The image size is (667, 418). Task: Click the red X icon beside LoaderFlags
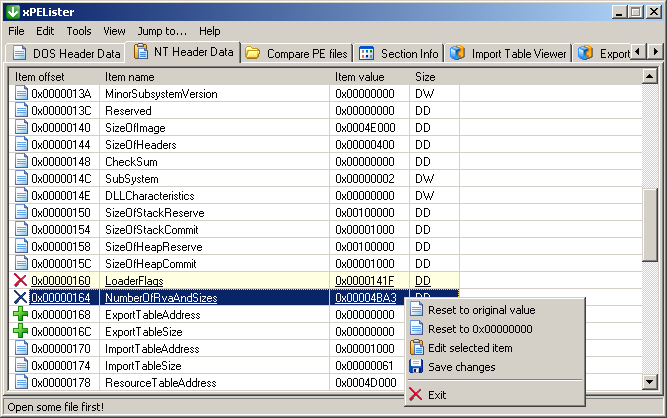tap(20, 280)
